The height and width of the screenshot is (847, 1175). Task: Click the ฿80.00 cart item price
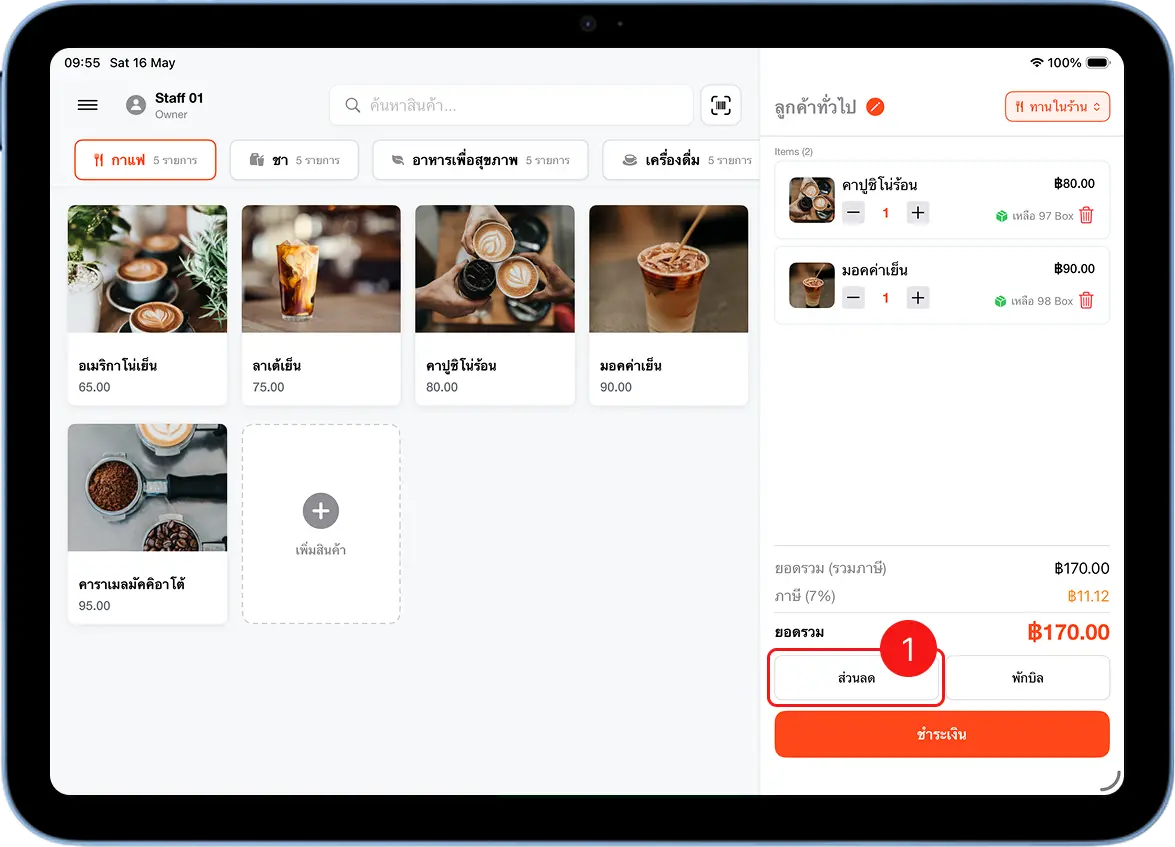coord(1074,184)
